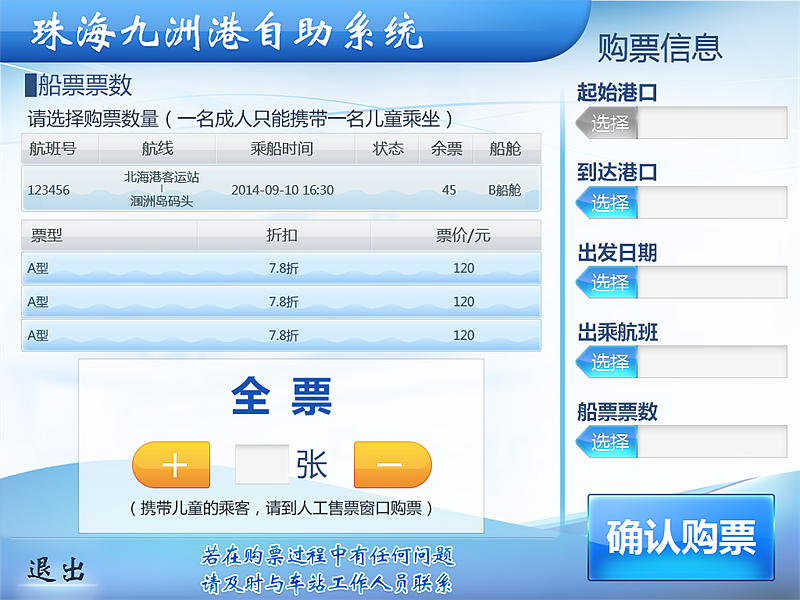800x600 pixels.
Task: Click the 北海港客运站 route text
Action: pyautogui.click(x=162, y=177)
